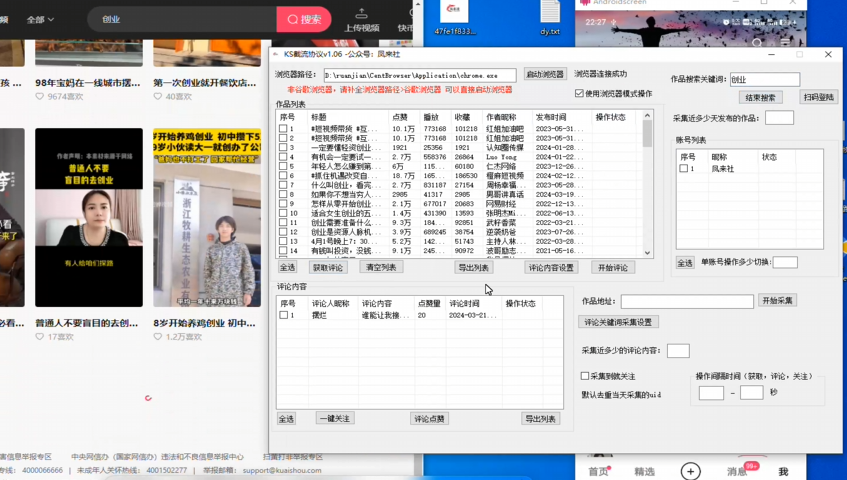Tap the plus (+) create icon in the phone app
847x480 pixels.
point(690,471)
